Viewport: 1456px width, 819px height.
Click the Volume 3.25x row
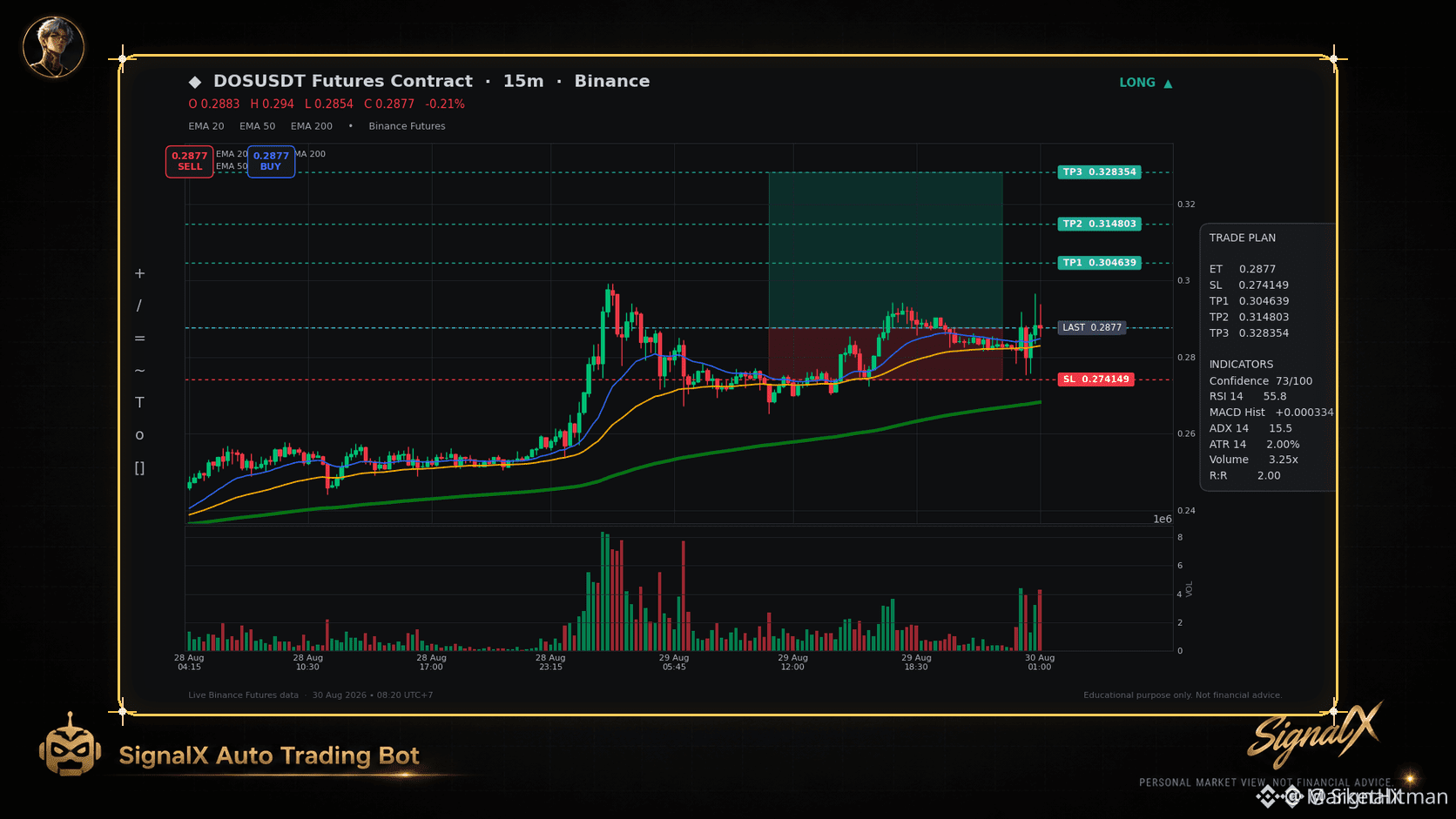click(x=1254, y=460)
